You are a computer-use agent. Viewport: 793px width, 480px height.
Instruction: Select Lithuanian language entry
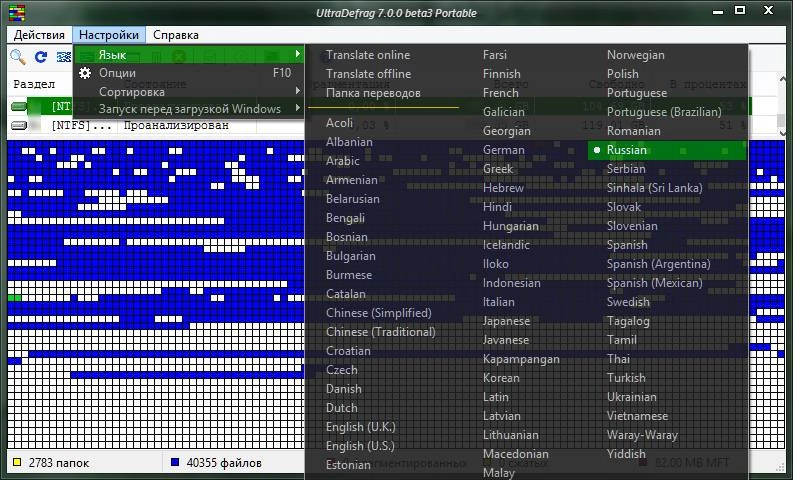coord(511,435)
